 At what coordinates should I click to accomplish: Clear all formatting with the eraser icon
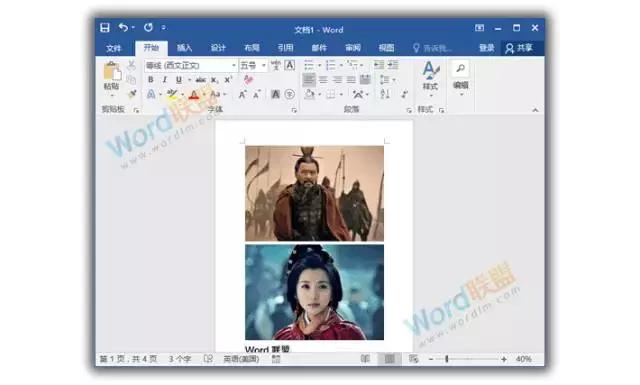[x=249, y=79]
